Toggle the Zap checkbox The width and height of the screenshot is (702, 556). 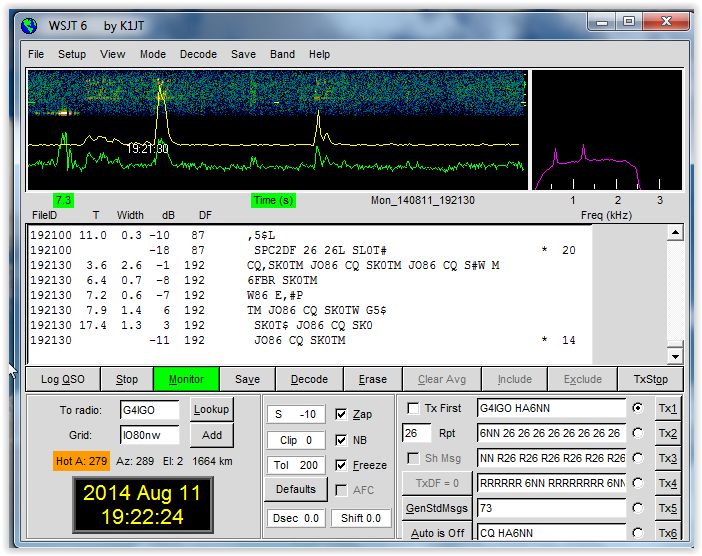pyautogui.click(x=341, y=414)
